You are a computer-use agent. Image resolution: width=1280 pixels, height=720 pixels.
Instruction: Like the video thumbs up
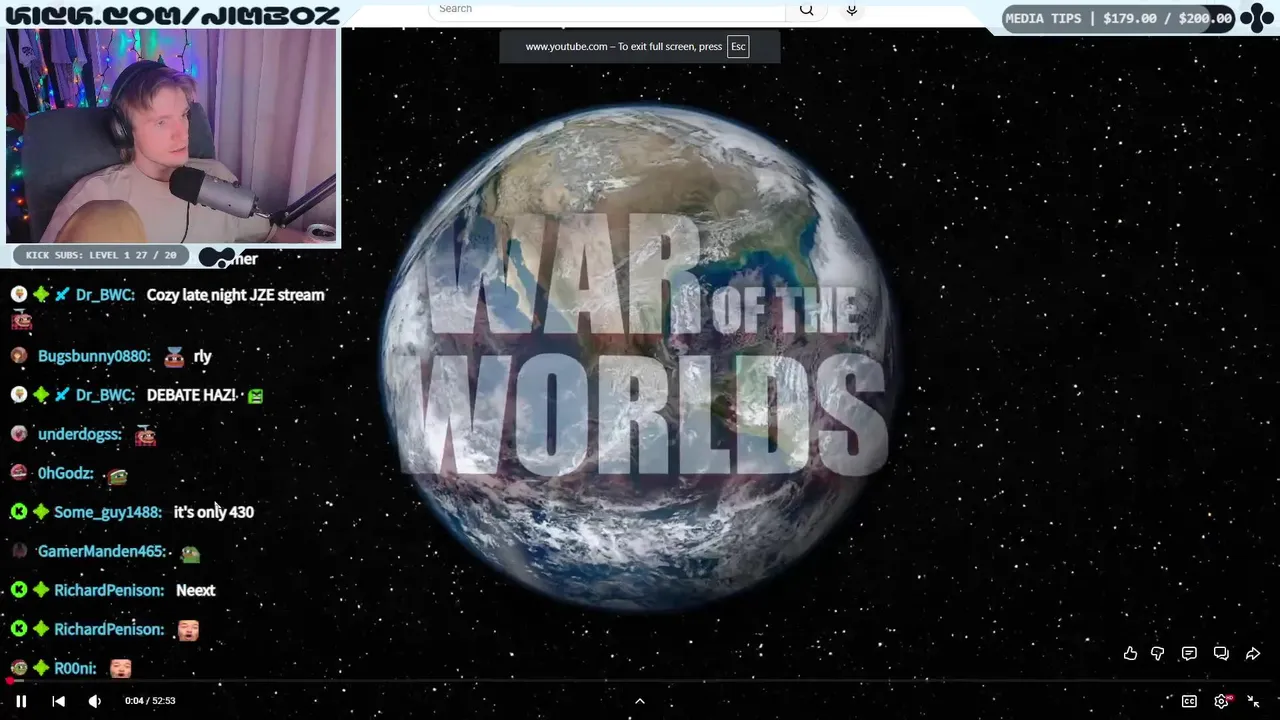pyautogui.click(x=1130, y=653)
